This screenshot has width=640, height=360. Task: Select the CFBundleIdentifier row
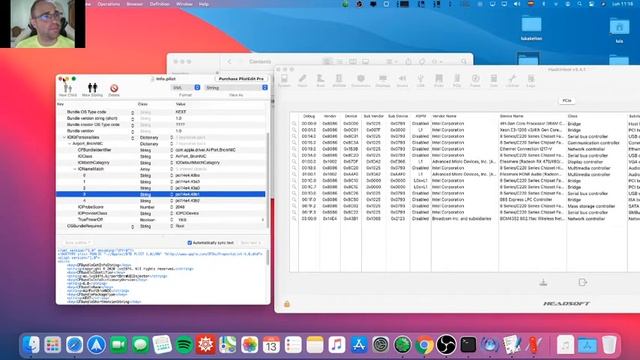tap(161, 150)
